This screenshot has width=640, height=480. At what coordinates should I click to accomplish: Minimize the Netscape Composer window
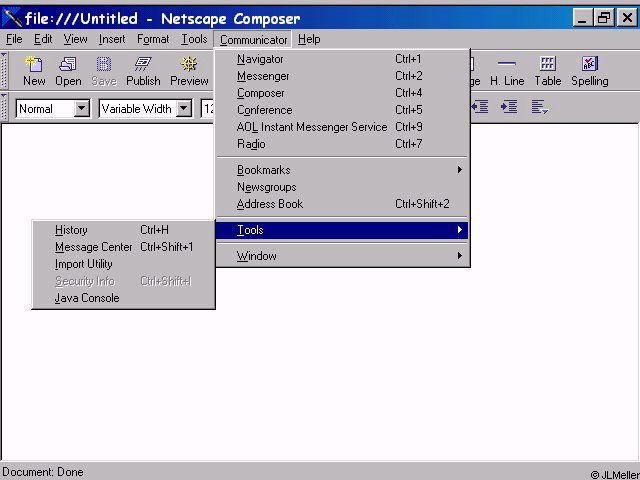coord(582,18)
